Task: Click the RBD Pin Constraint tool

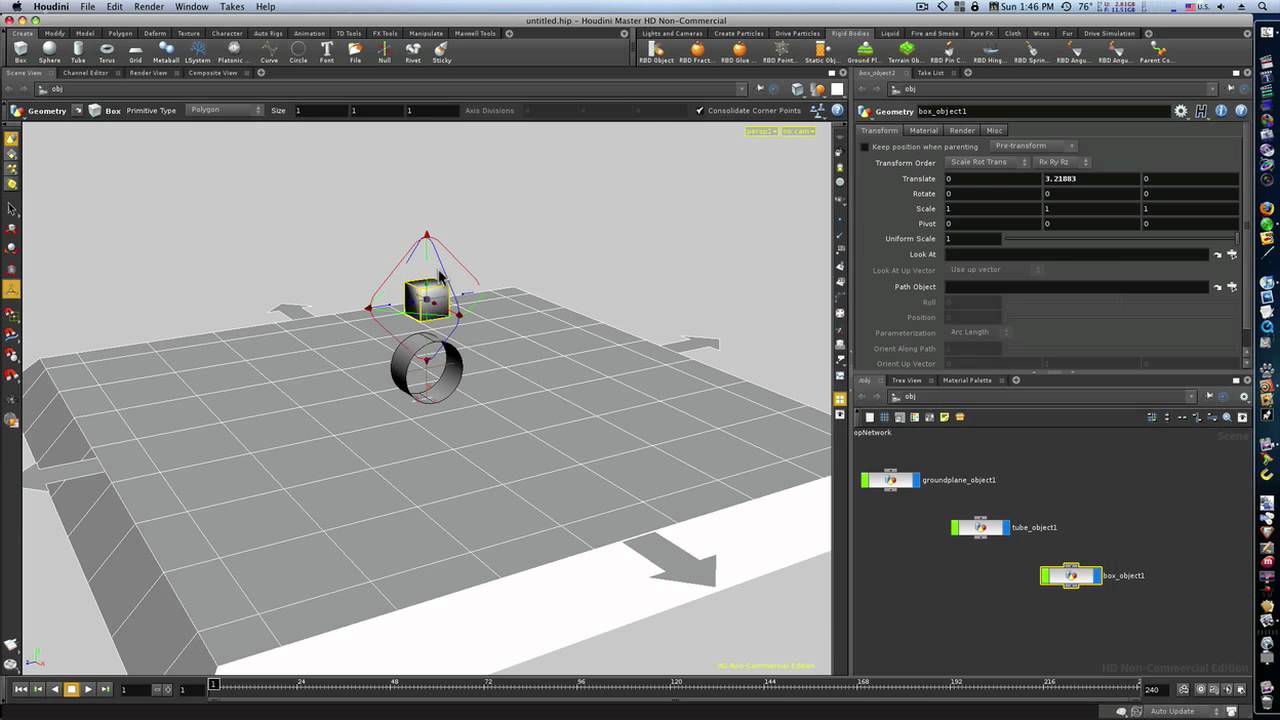Action: point(947,52)
